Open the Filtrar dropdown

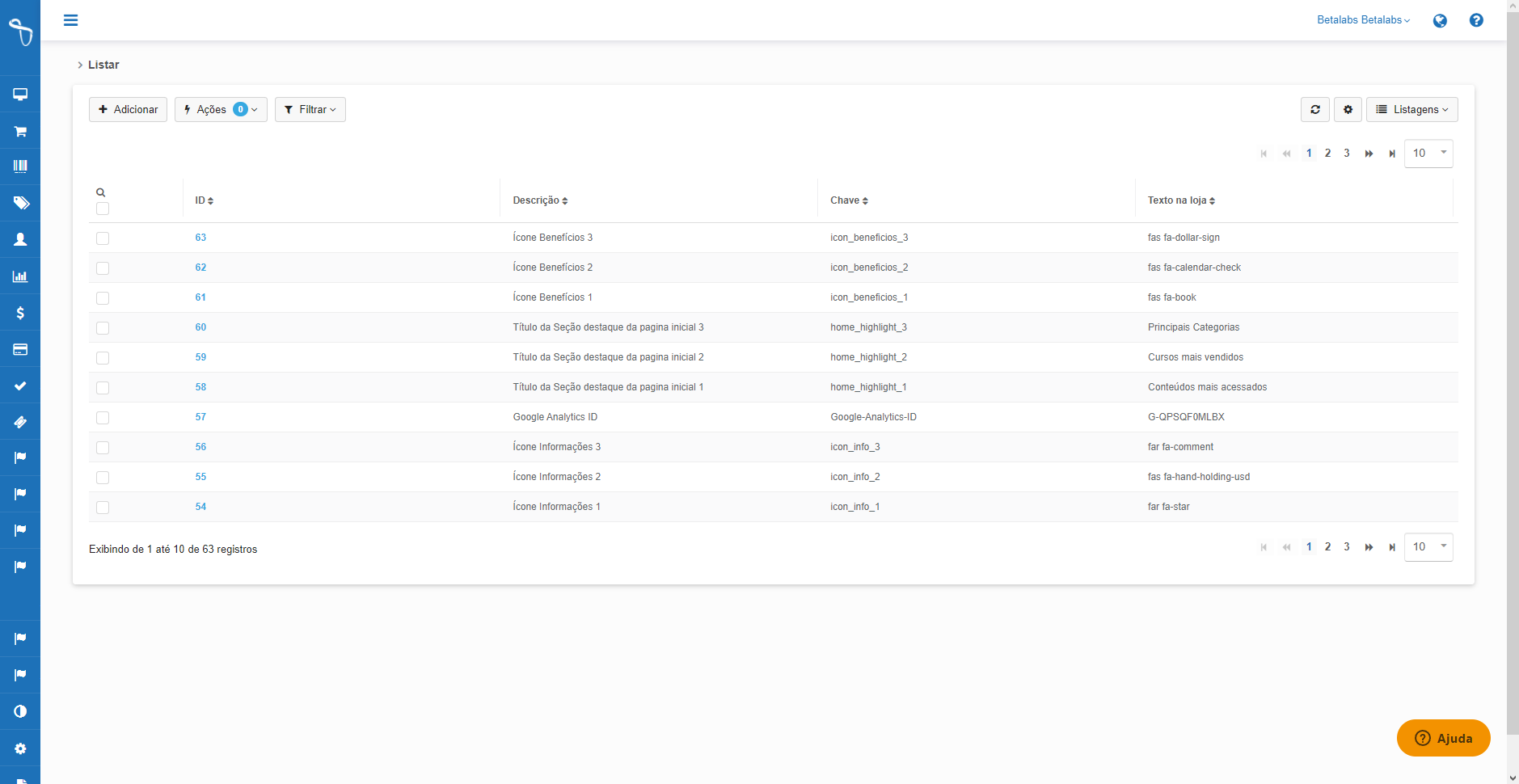[x=310, y=110]
